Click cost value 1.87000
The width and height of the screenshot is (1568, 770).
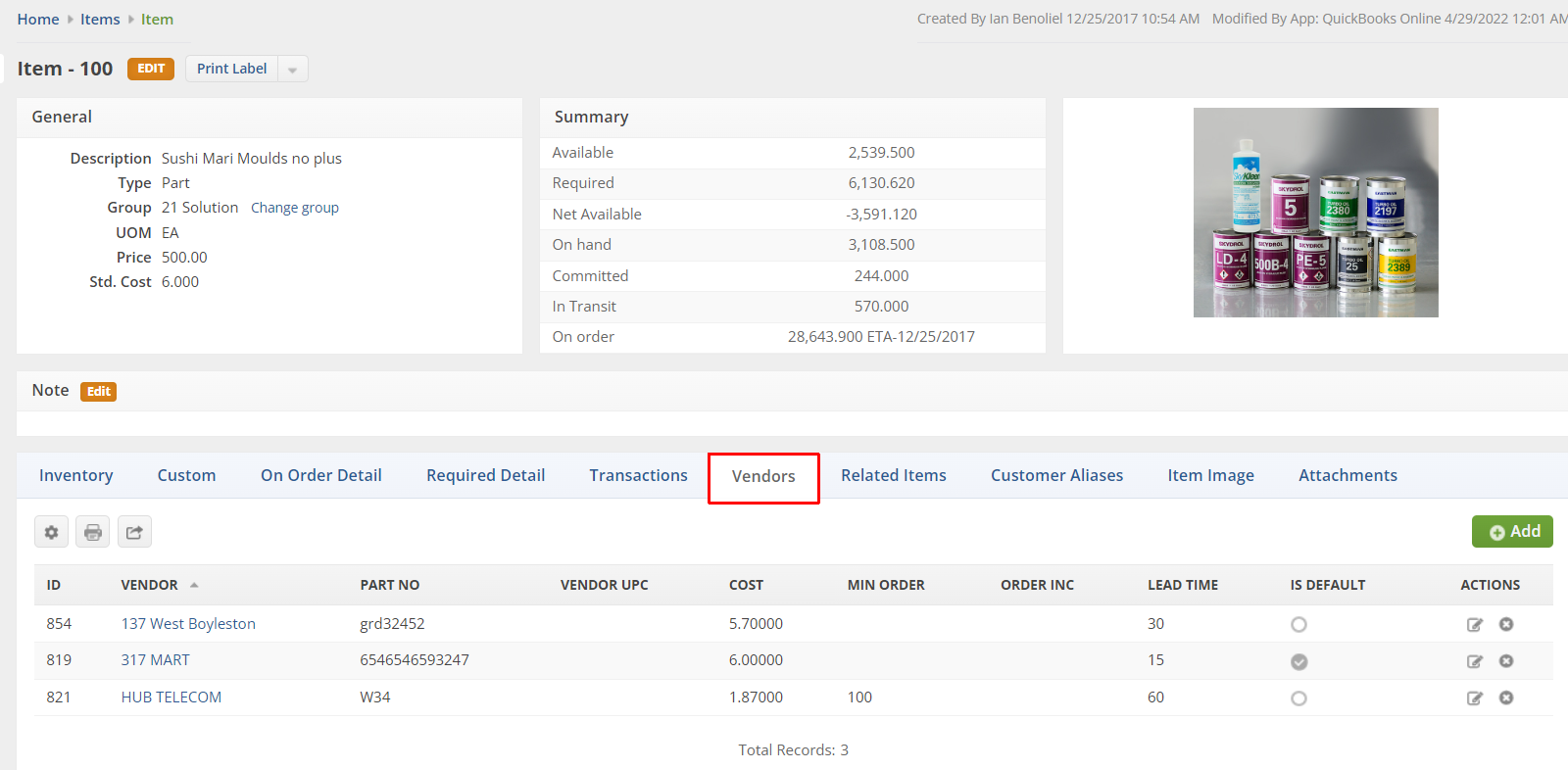coord(756,698)
